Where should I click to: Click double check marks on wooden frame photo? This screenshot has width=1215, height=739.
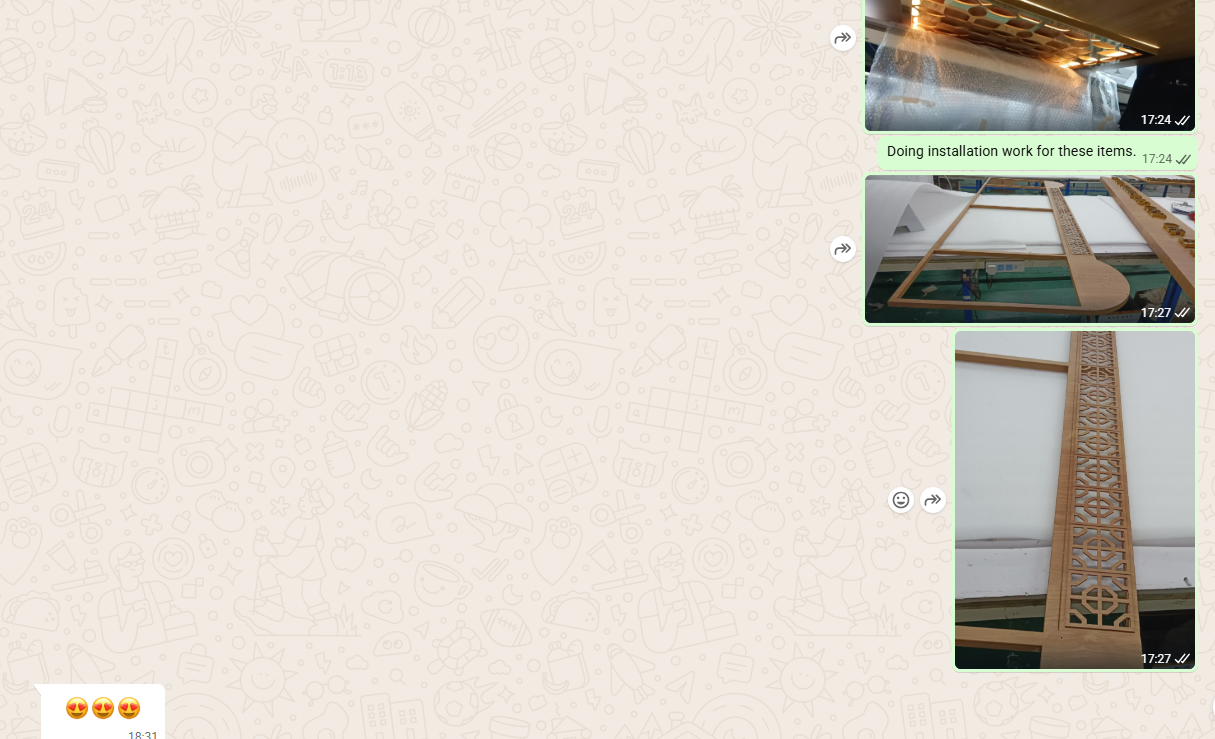(1182, 313)
